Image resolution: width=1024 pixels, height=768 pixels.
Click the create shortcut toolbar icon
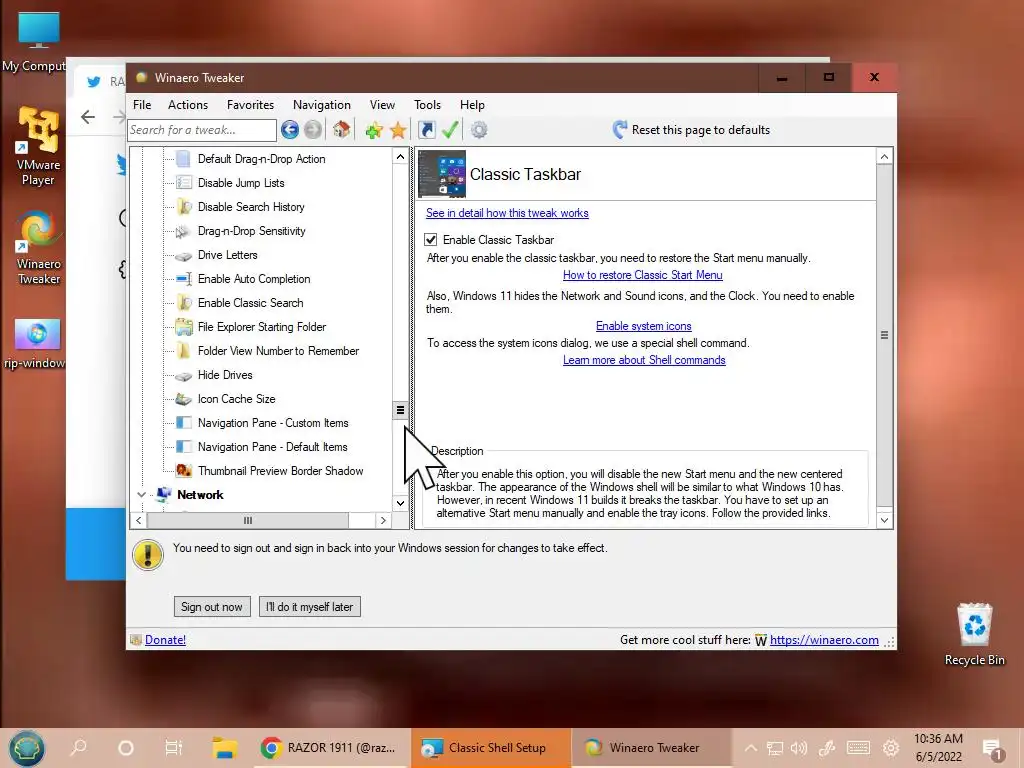[x=426, y=130]
